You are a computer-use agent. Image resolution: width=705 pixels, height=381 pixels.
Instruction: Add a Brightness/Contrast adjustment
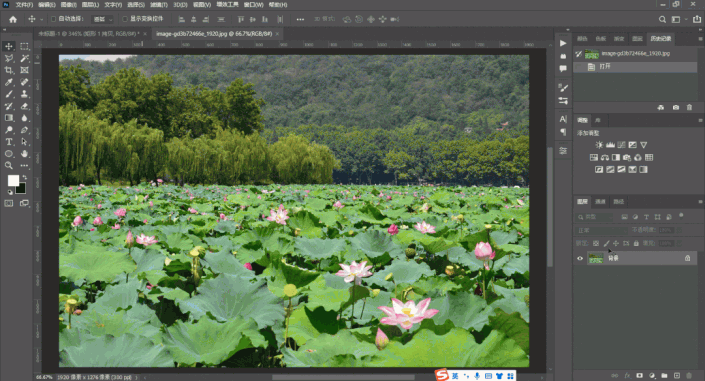point(599,145)
